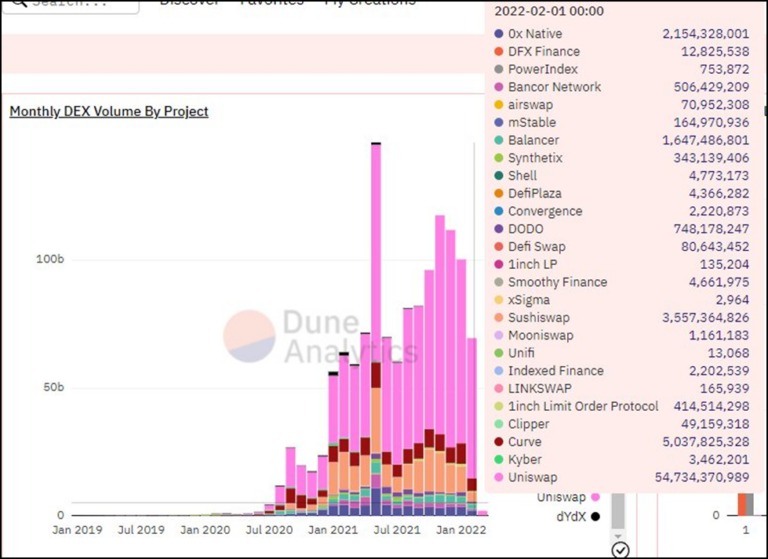The image size is (768, 559).
Task: Open the Monthly DEX Volume By Project link
Action: [109, 111]
